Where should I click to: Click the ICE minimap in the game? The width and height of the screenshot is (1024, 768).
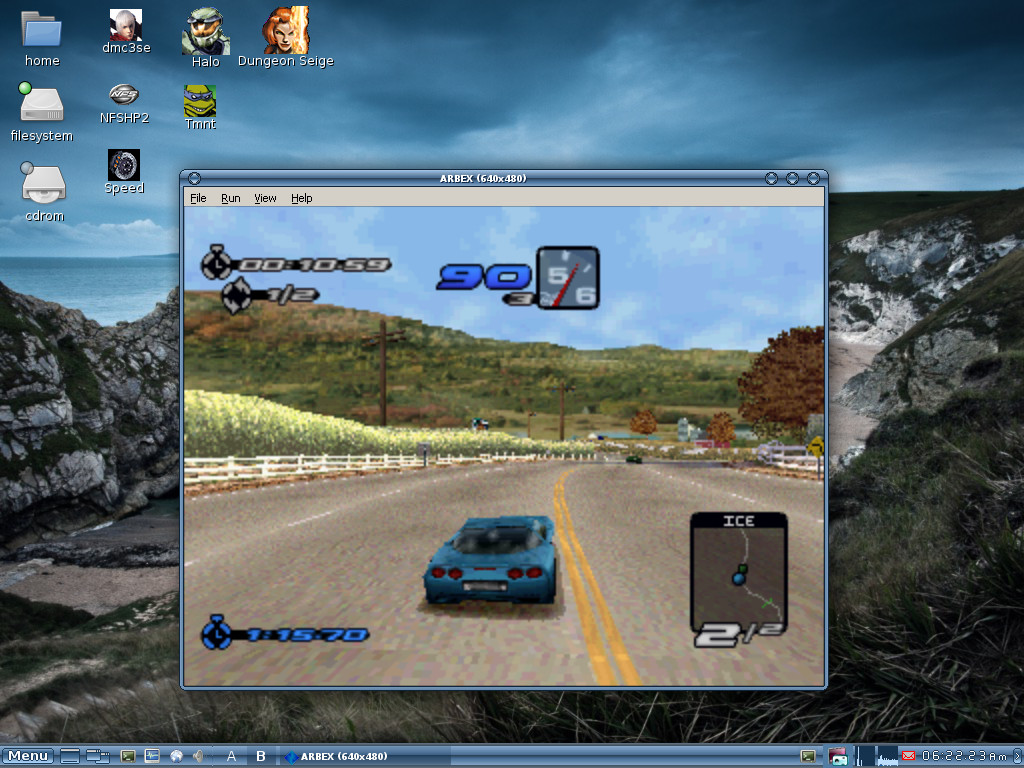(x=739, y=573)
